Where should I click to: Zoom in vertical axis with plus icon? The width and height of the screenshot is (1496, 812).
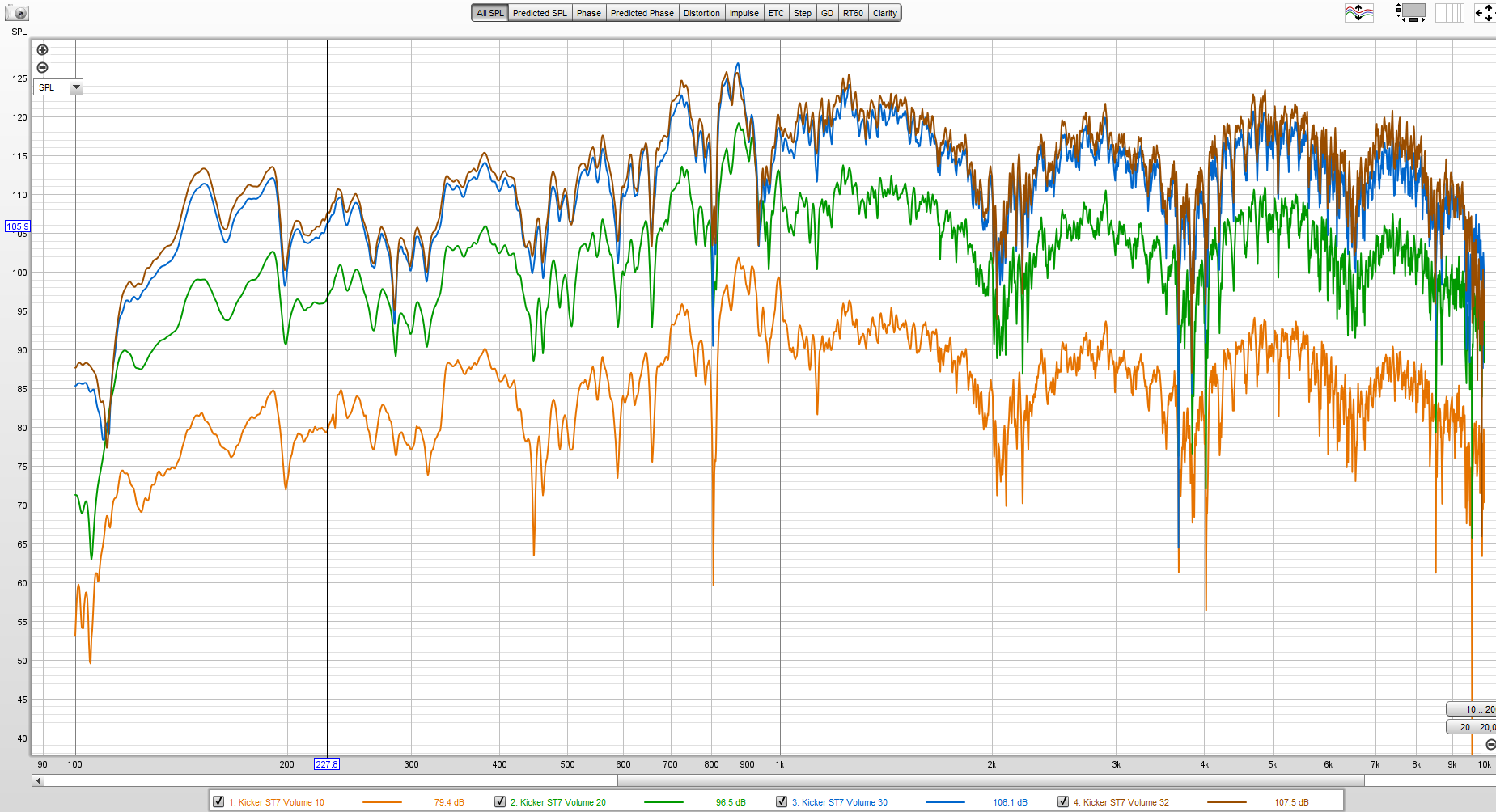pos(43,50)
